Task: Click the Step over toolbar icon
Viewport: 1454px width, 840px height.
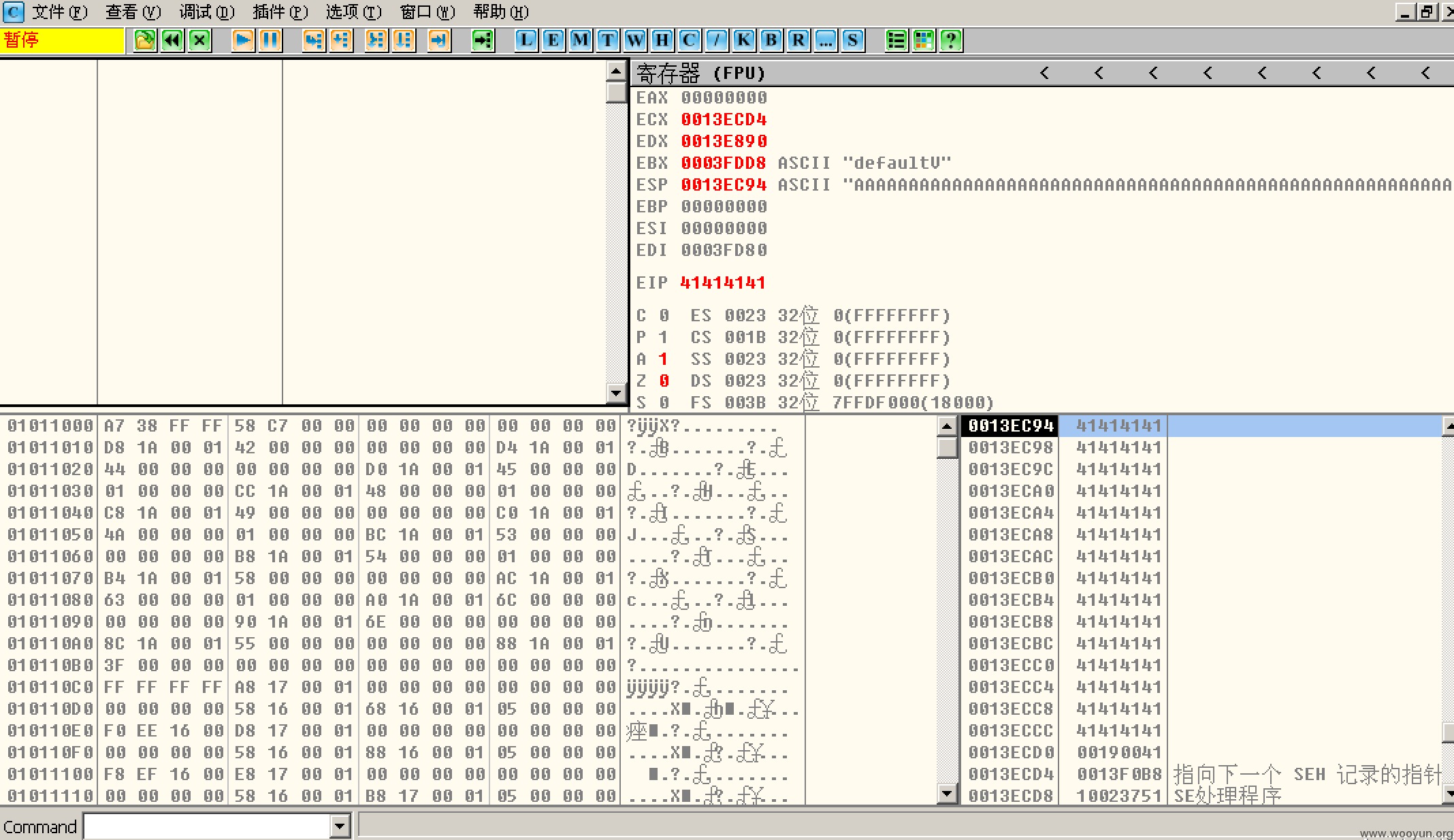Action: click(x=341, y=40)
